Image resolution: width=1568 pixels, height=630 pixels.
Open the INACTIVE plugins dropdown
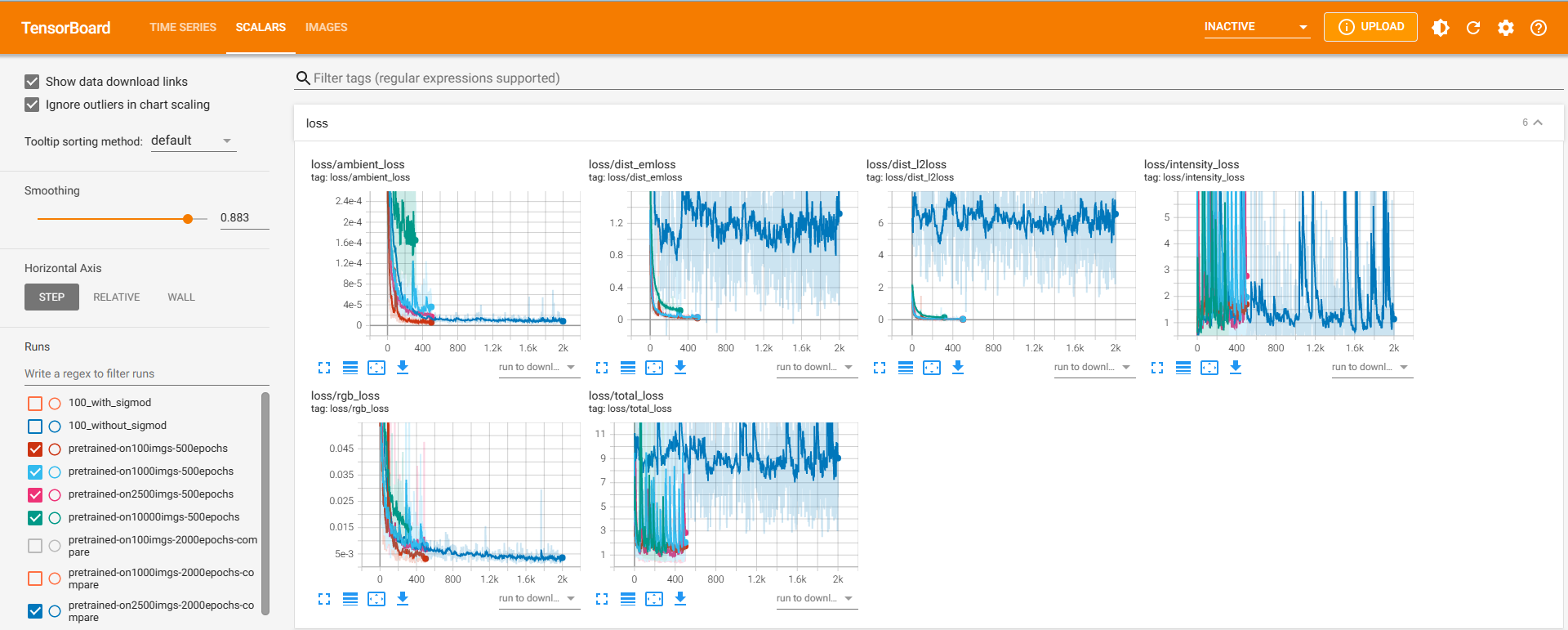1257,27
